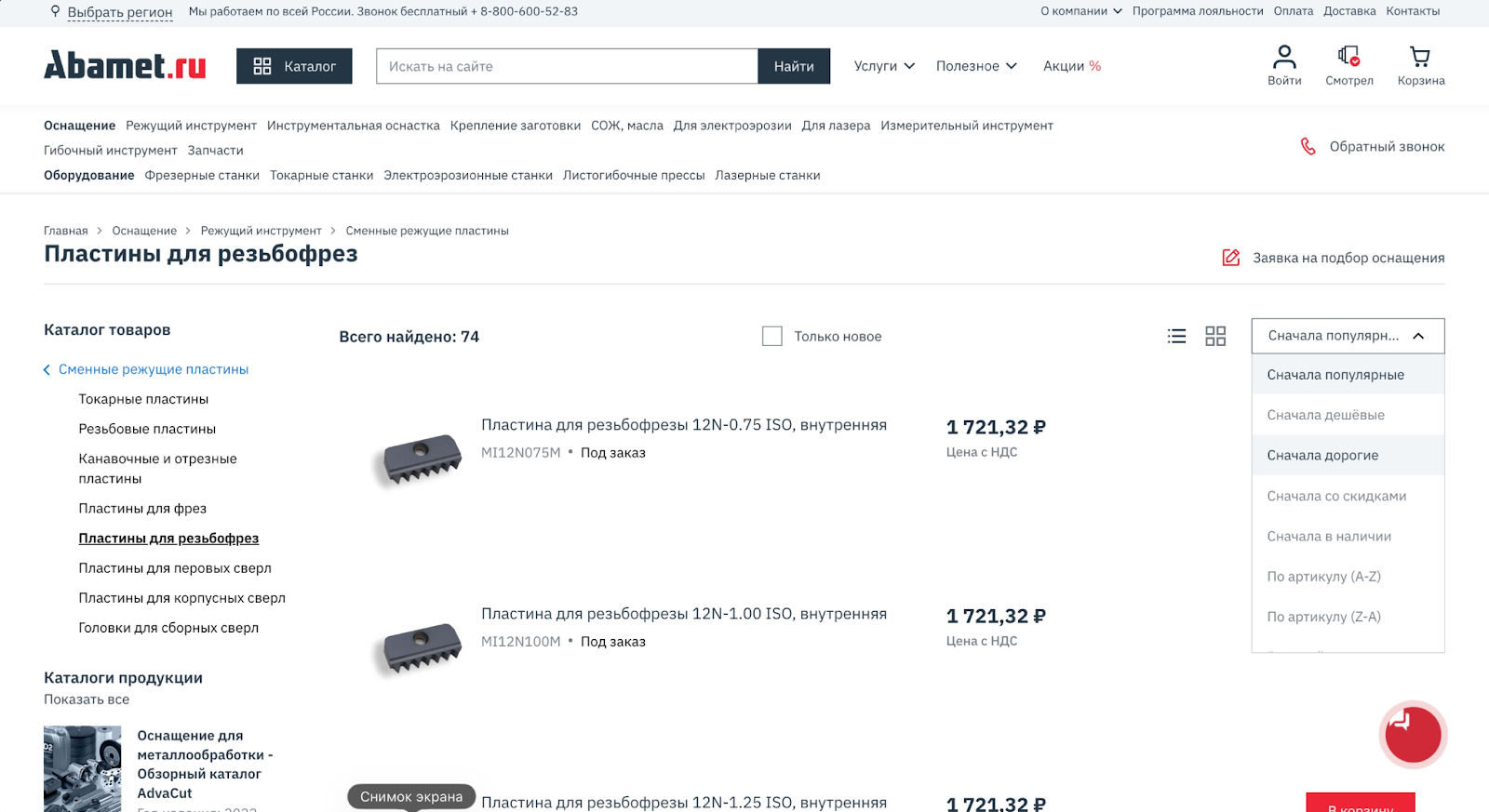Viewport: 1489px width, 812px height.
Task: Open the Корзина shopping cart
Action: 1420,58
